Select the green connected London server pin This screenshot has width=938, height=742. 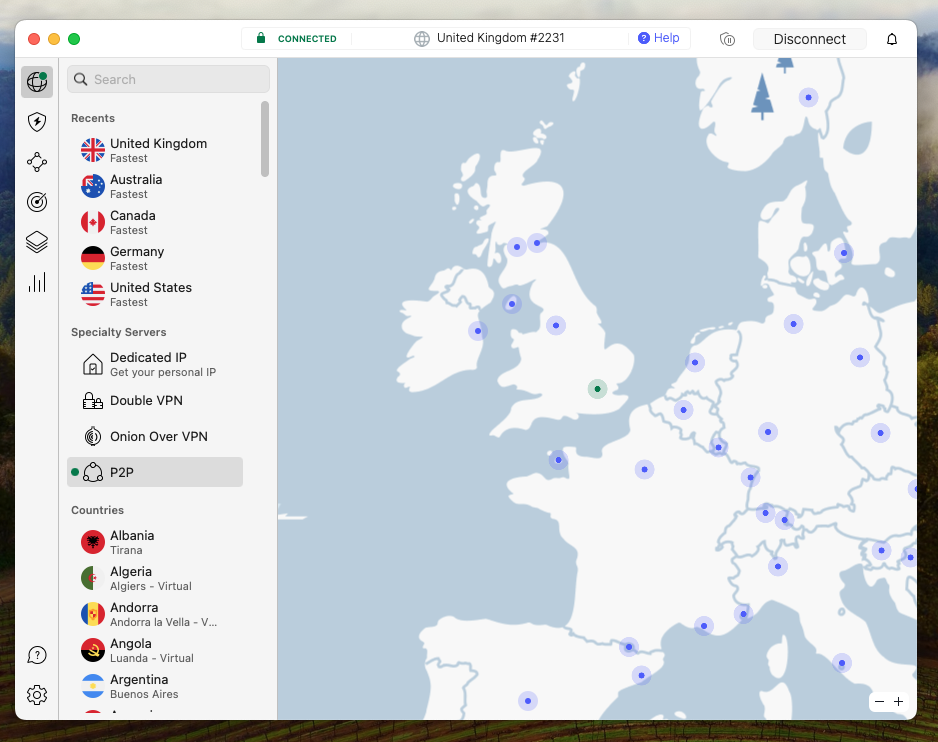597,389
